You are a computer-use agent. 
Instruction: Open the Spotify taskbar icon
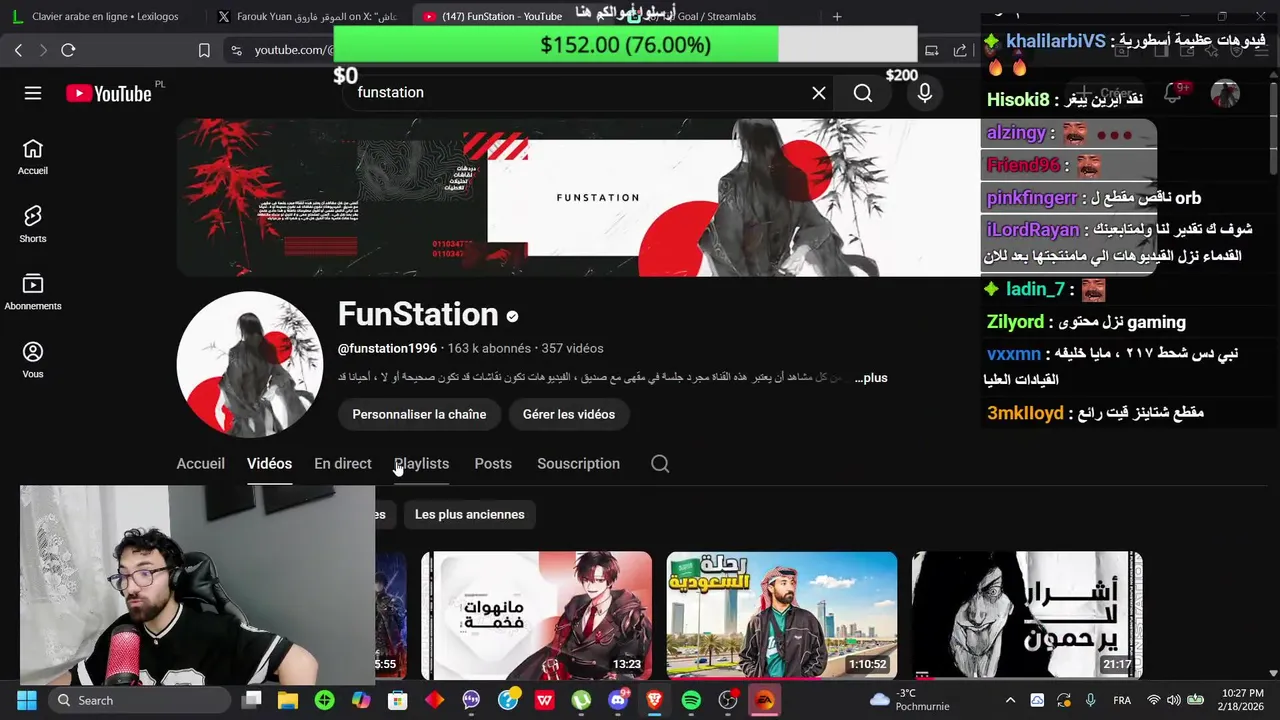[691, 700]
